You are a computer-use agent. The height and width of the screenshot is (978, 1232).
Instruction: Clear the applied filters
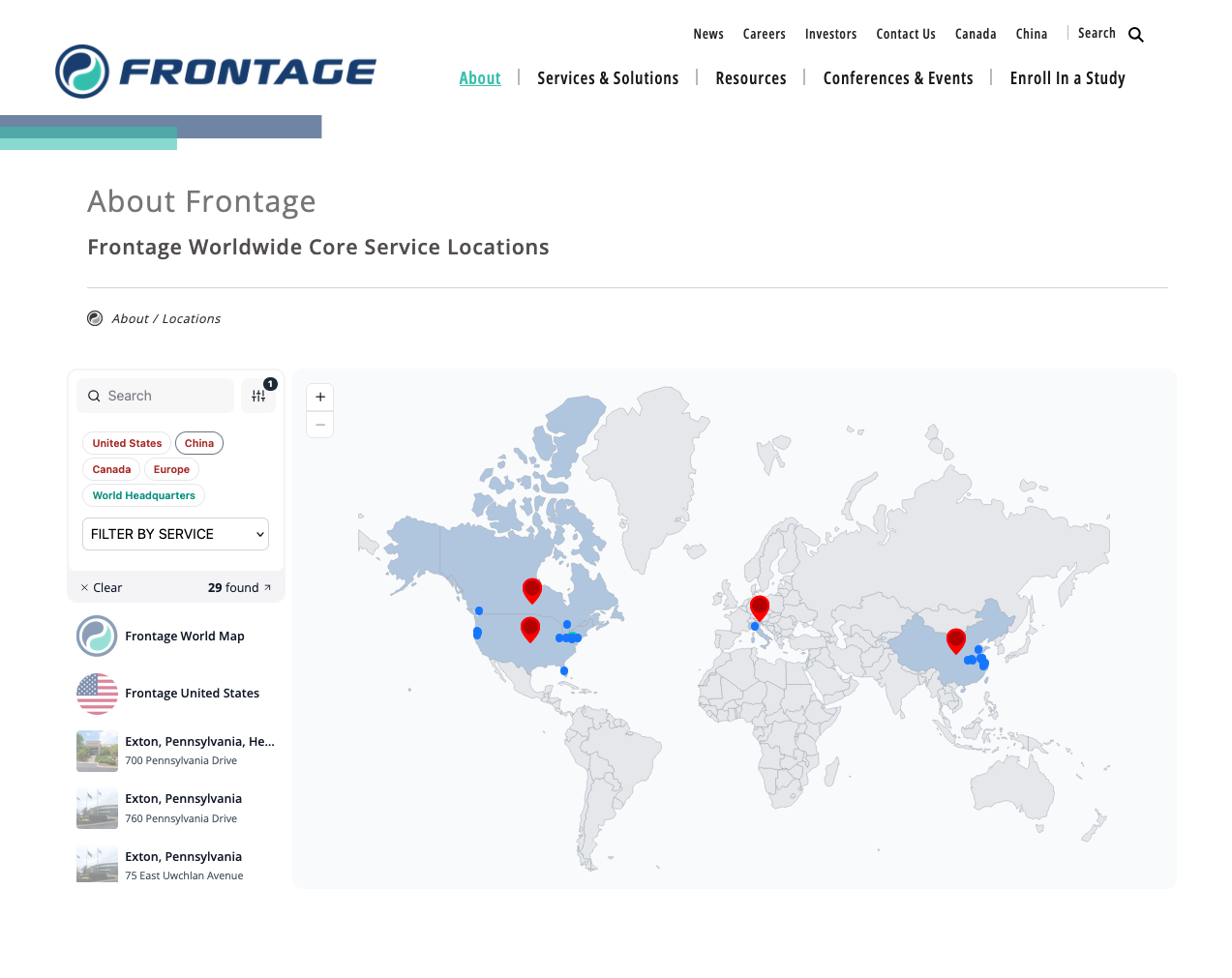(x=101, y=588)
